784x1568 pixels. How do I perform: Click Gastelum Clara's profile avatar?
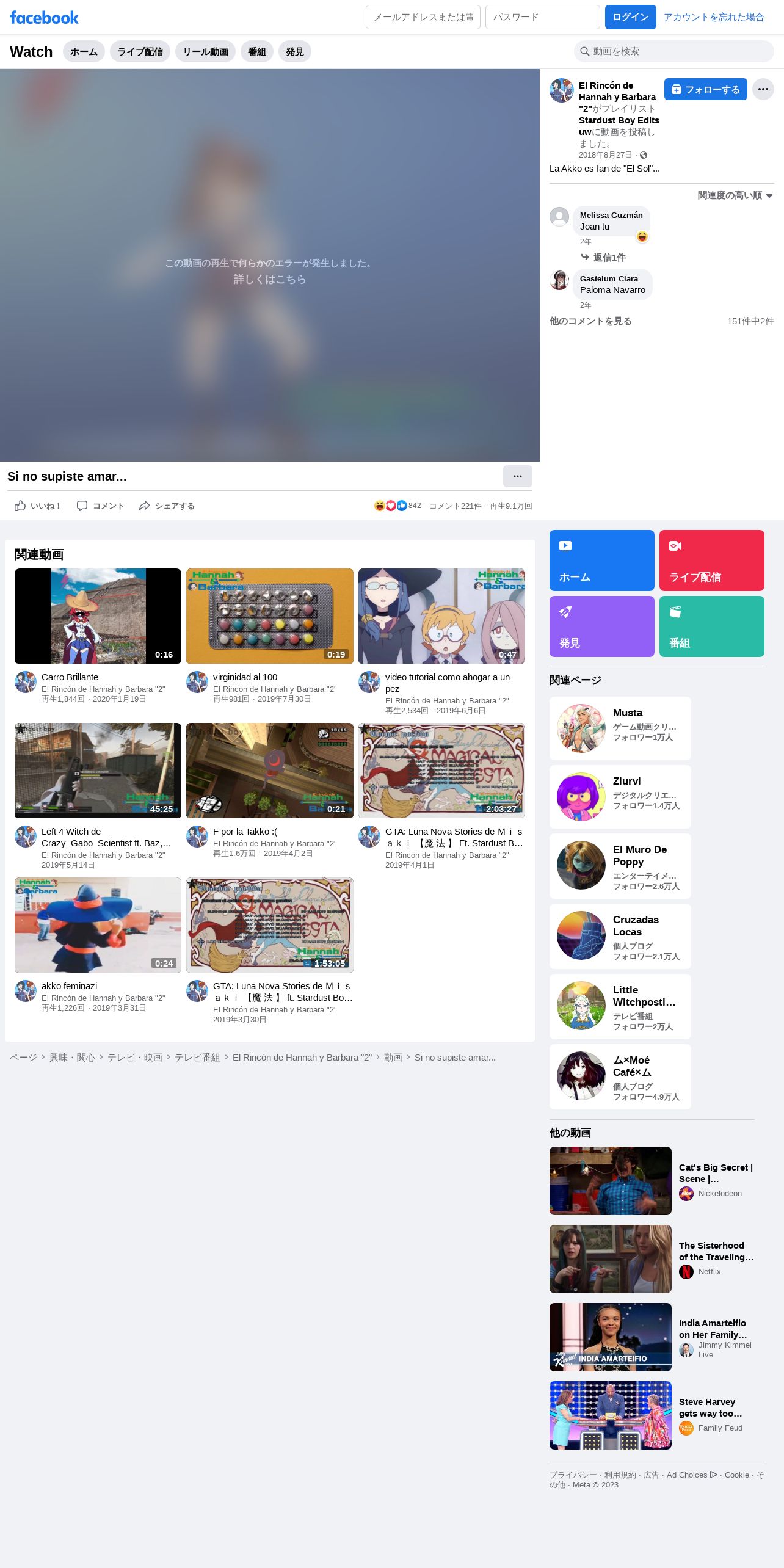559,280
